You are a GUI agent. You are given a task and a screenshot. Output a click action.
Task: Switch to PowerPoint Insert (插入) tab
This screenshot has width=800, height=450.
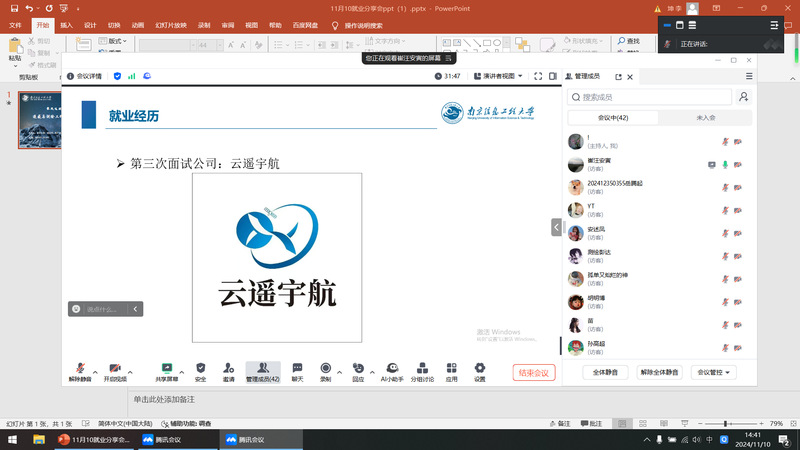(66, 26)
